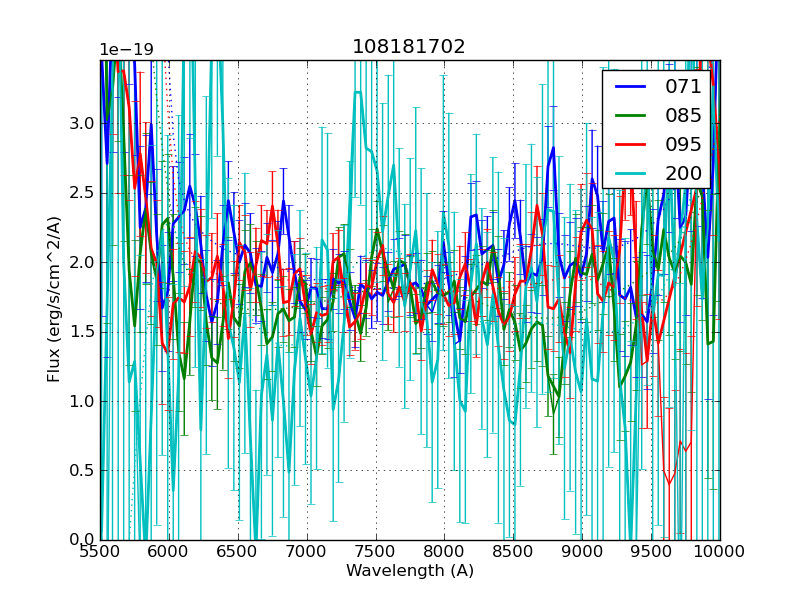Screen dimensions: 800x600
Task: Click the 10000 x-axis tick label
Action: [720, 552]
